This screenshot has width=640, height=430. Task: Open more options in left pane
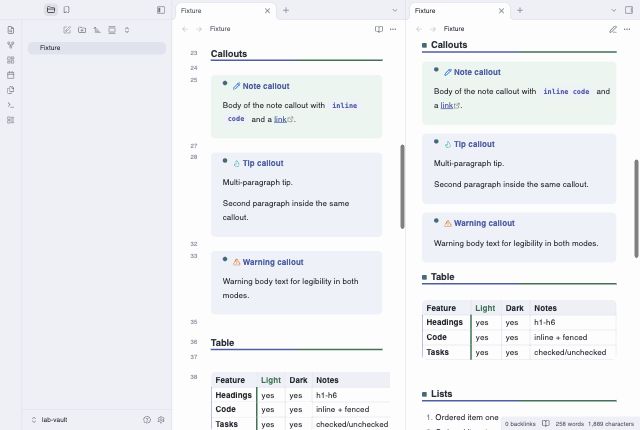[x=393, y=29]
